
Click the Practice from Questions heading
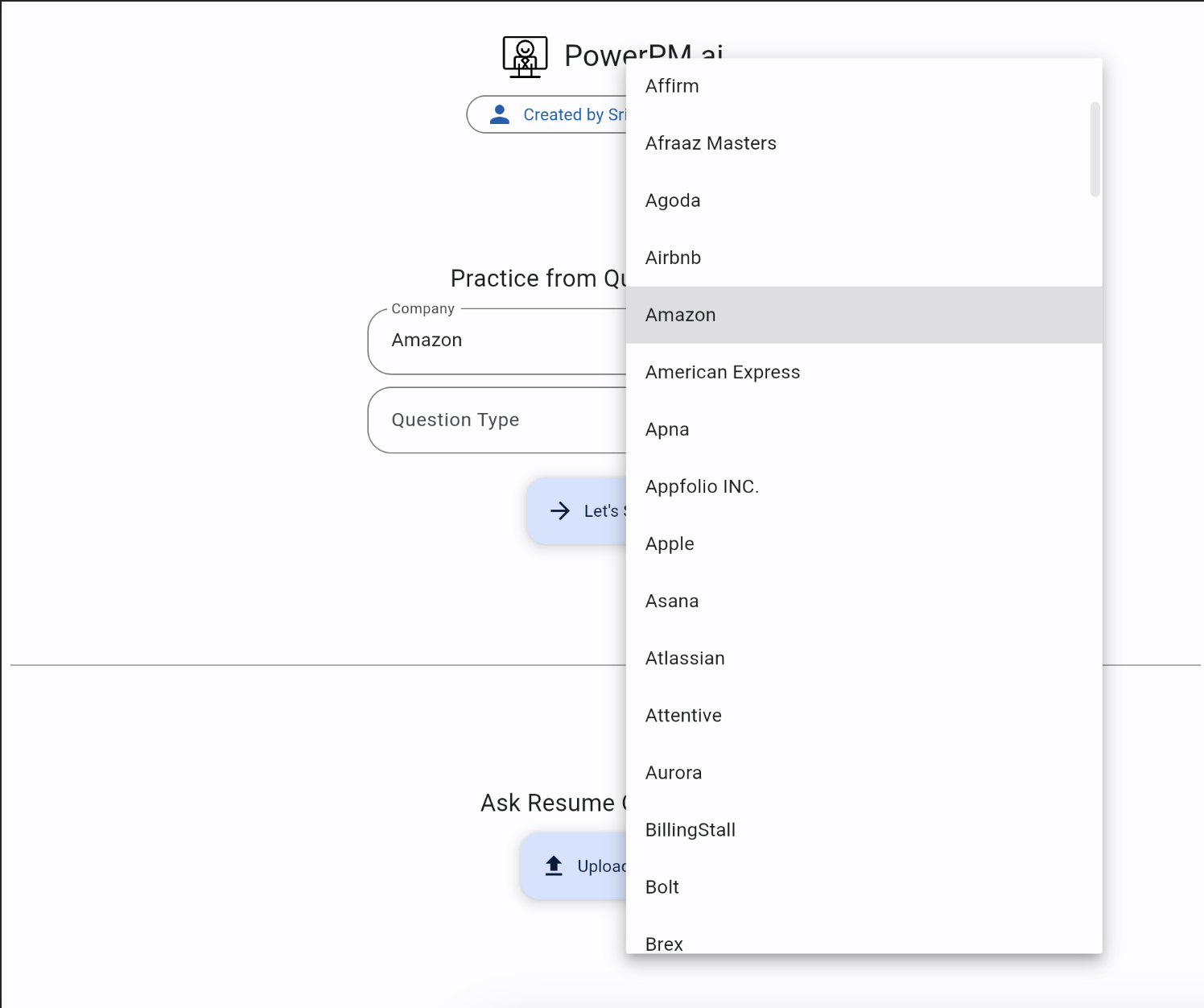click(x=538, y=278)
